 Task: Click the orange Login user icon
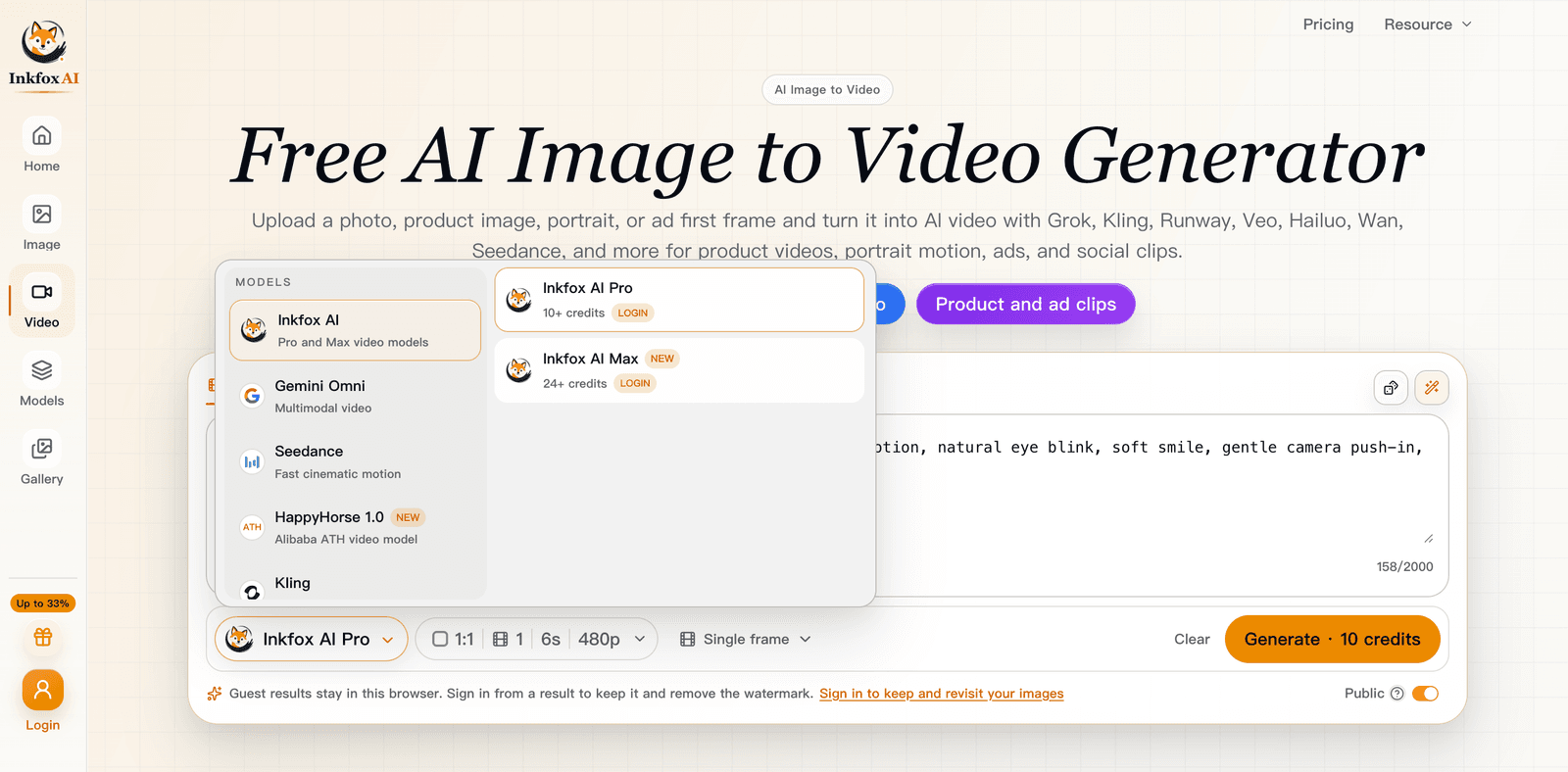point(43,690)
